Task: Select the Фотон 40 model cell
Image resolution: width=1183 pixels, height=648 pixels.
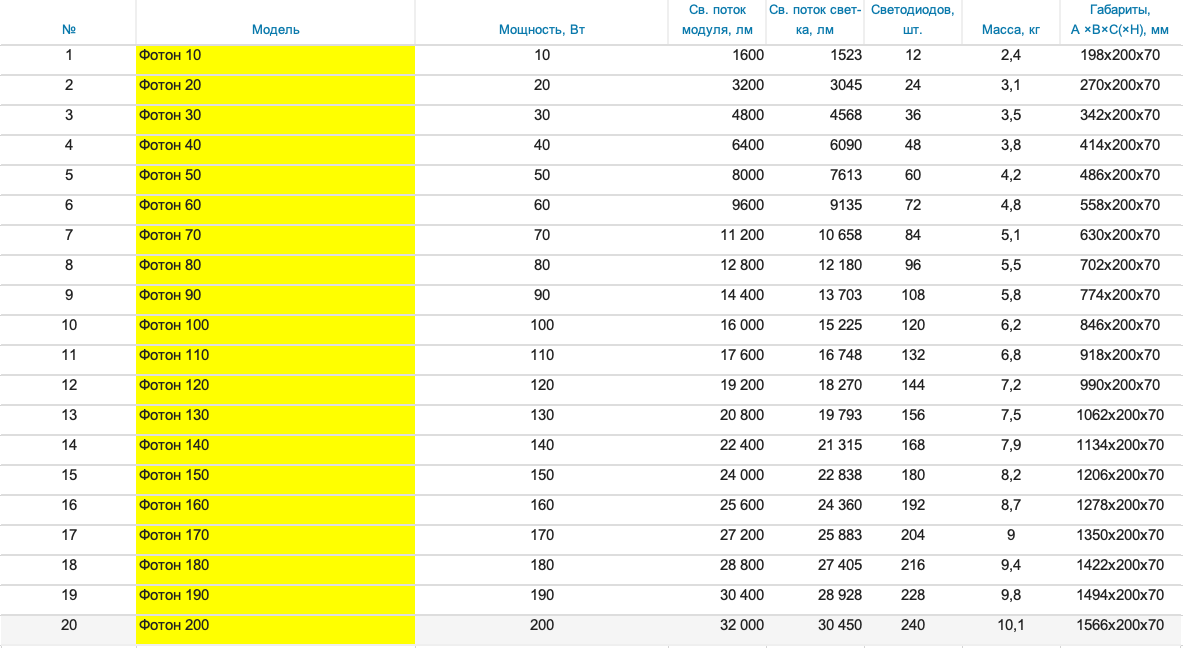Action: [x=275, y=150]
